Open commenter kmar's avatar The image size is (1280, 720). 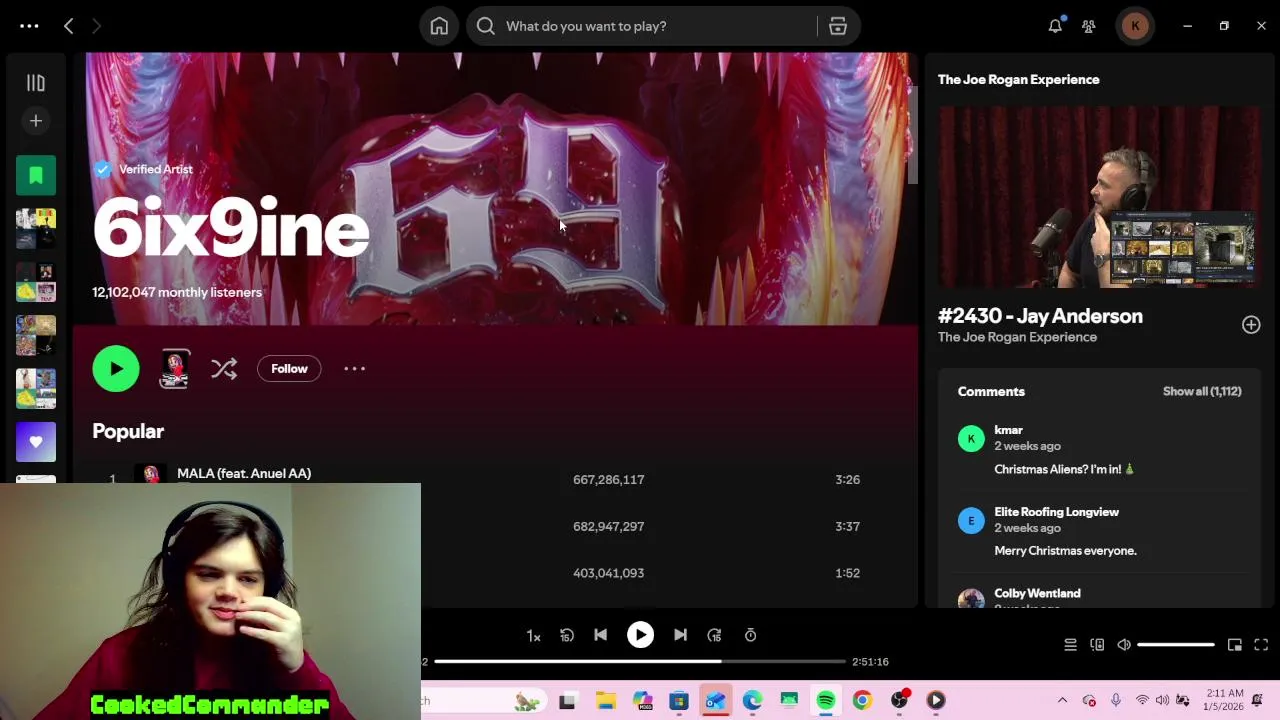pyautogui.click(x=971, y=438)
